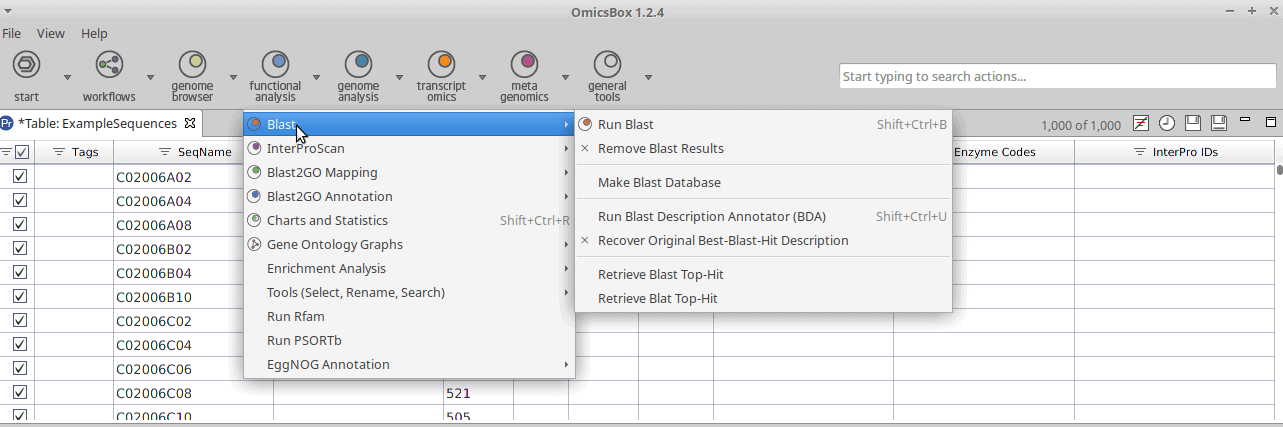
Task: Open the start toolbar icon
Action: click(26, 65)
